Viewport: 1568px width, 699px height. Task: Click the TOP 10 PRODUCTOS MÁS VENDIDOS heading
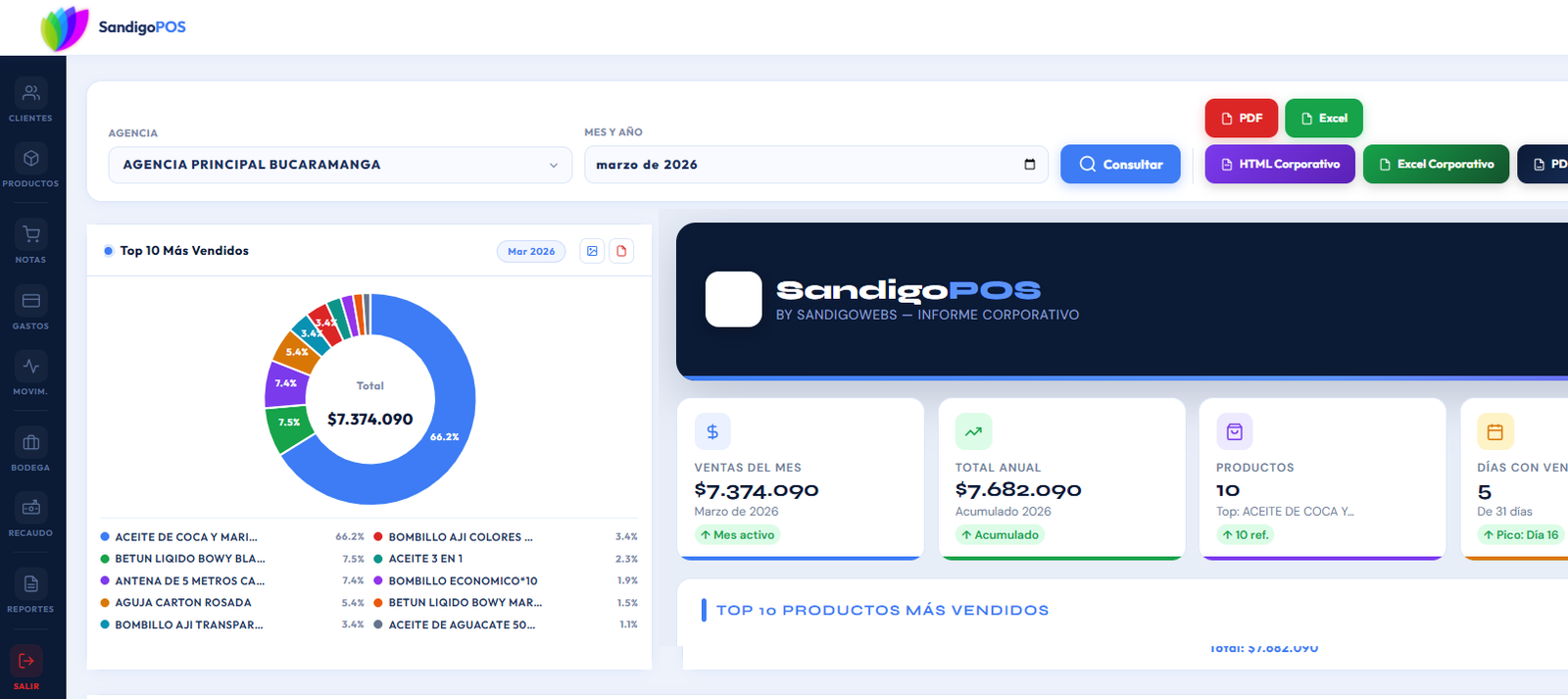tap(882, 610)
